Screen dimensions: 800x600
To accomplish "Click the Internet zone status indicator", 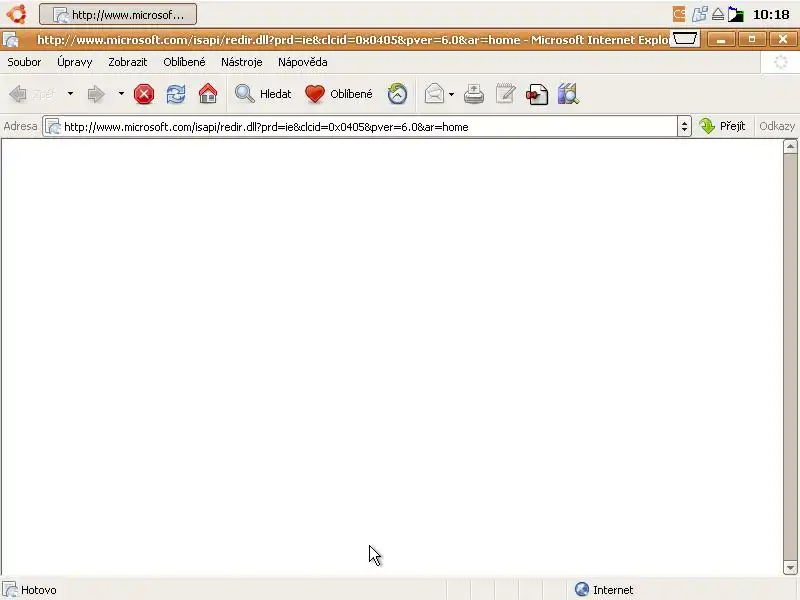I will [604, 590].
